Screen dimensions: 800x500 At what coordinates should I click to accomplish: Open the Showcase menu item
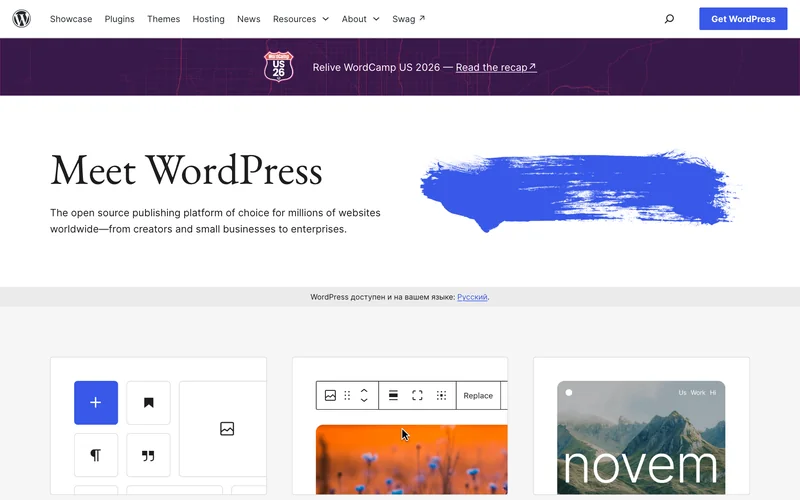pos(71,19)
